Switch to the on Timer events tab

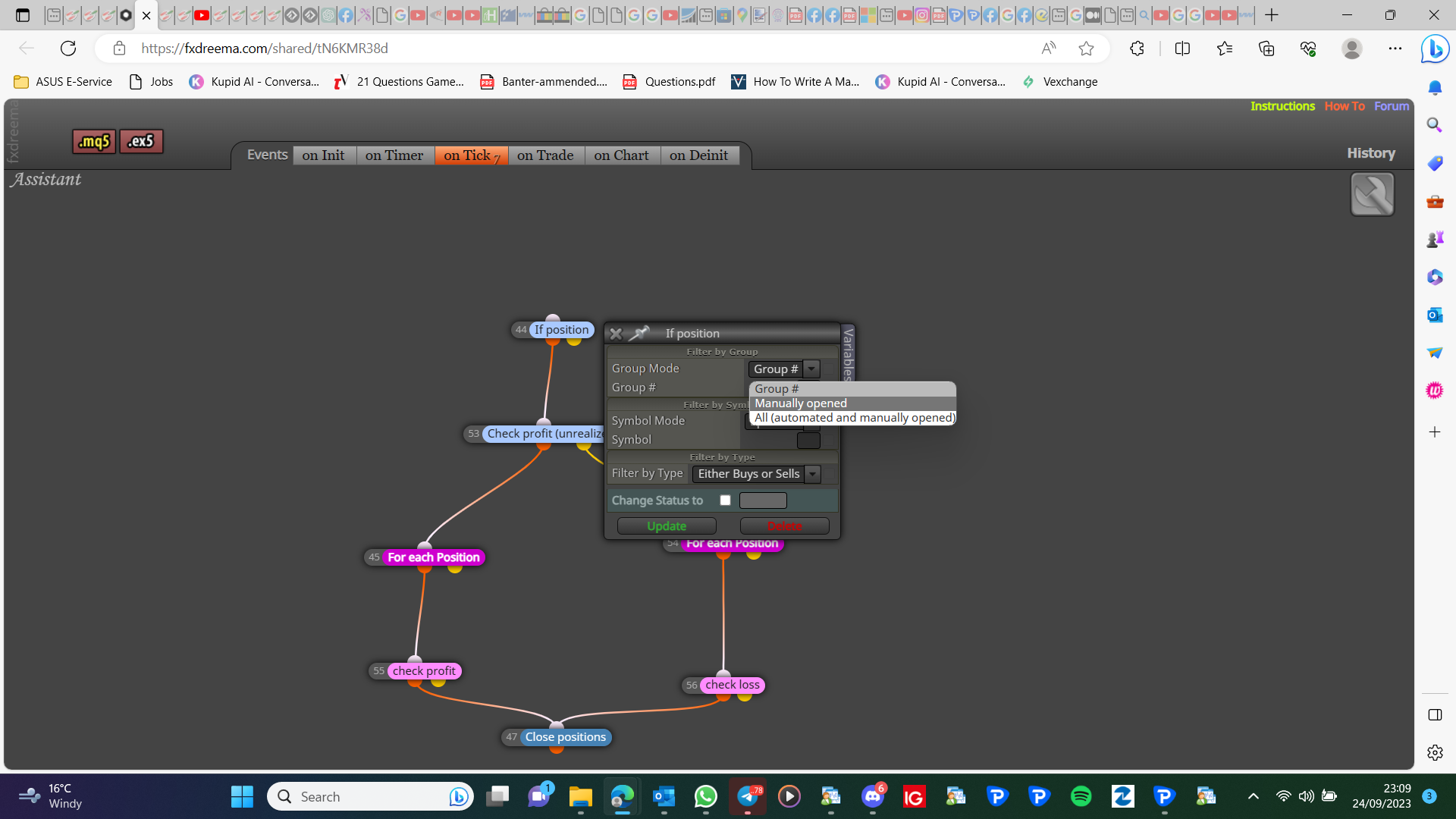pos(394,155)
